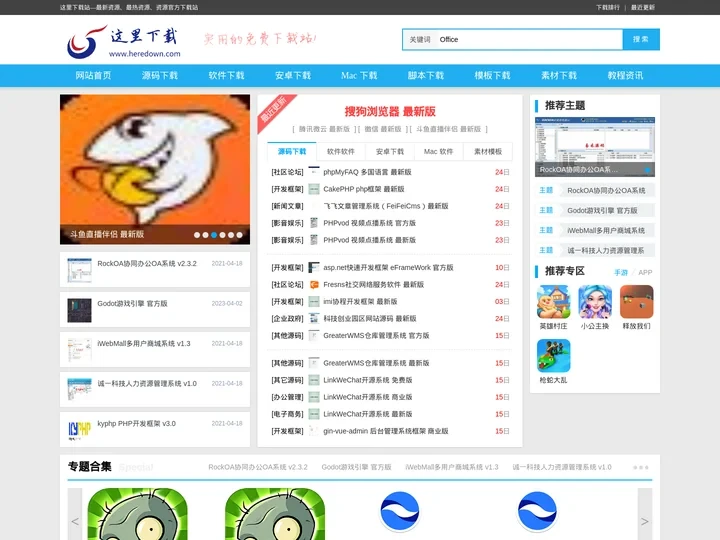Viewport: 720px width, 540px height.
Task: Show next items with the right carousel arrow
Action: click(x=645, y=514)
